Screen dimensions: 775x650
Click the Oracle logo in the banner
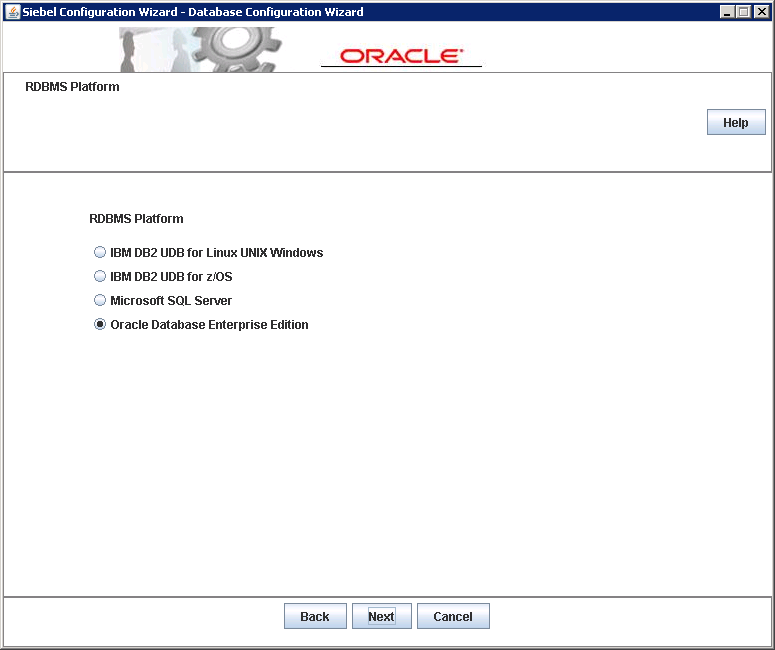click(401, 56)
